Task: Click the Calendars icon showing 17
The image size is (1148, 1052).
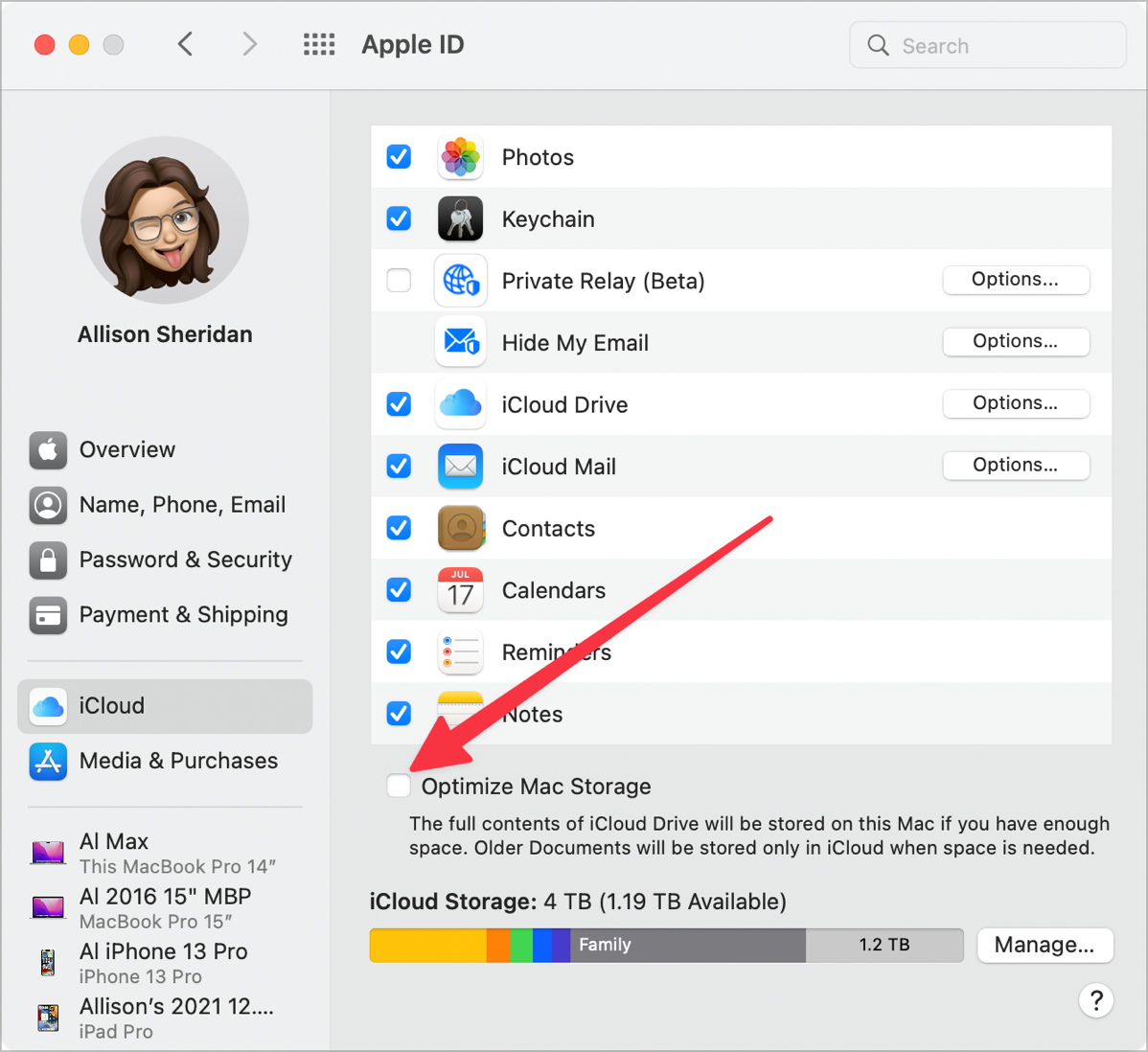Action: 460,590
